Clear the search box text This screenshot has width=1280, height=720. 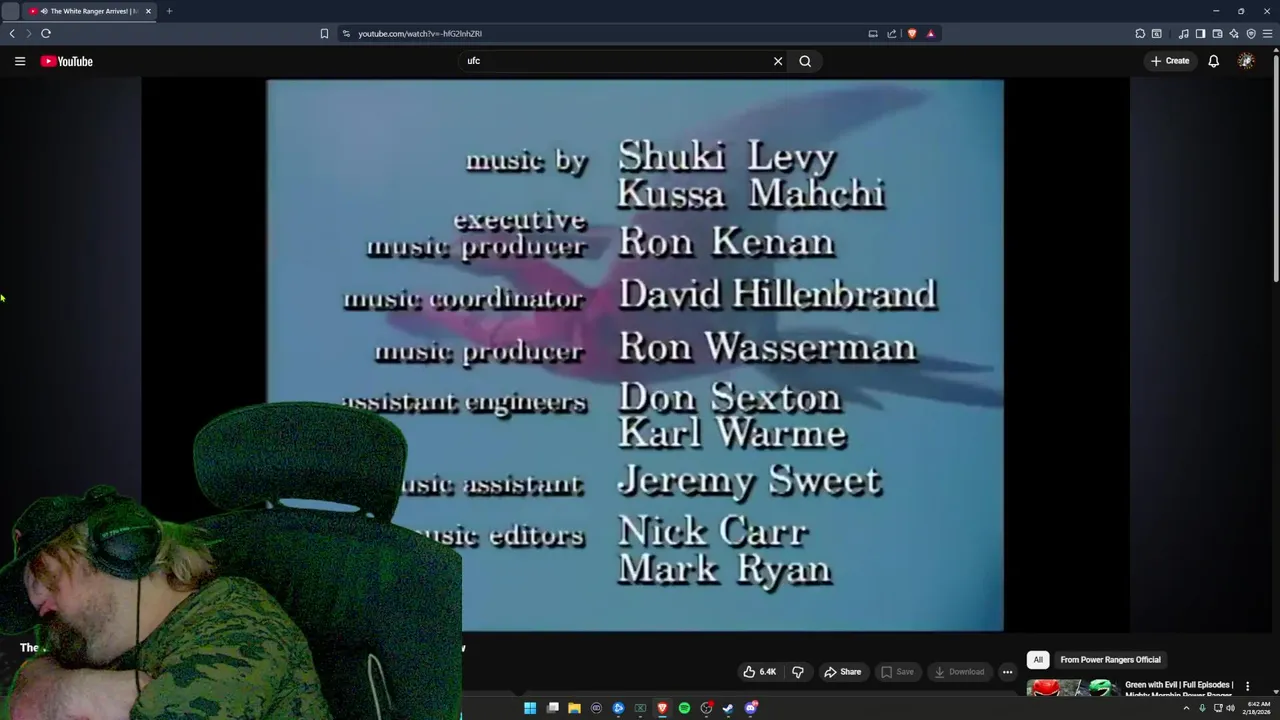point(778,61)
